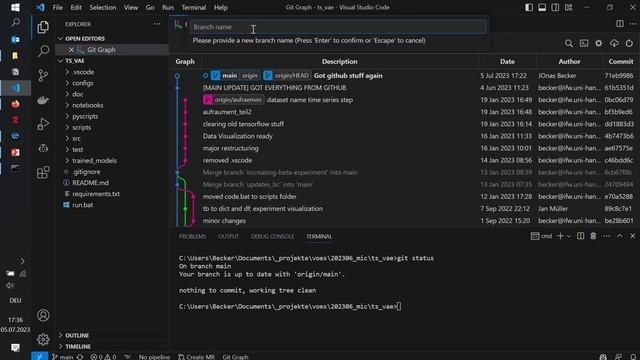This screenshot has width=640, height=360.
Task: Open Windows taskbar search
Action: tap(15, 23)
